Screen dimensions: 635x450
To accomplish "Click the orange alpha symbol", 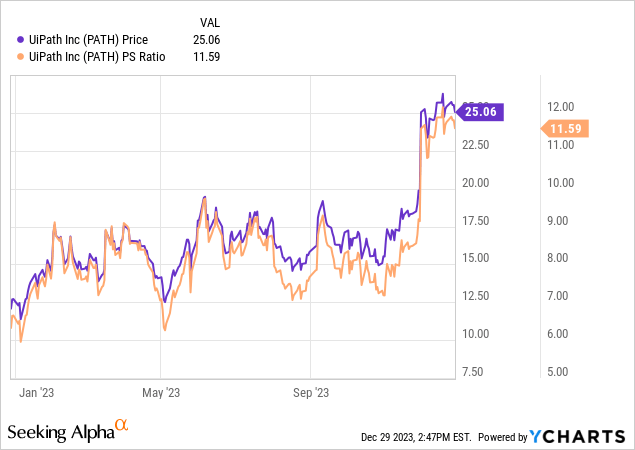I will point(122,425).
